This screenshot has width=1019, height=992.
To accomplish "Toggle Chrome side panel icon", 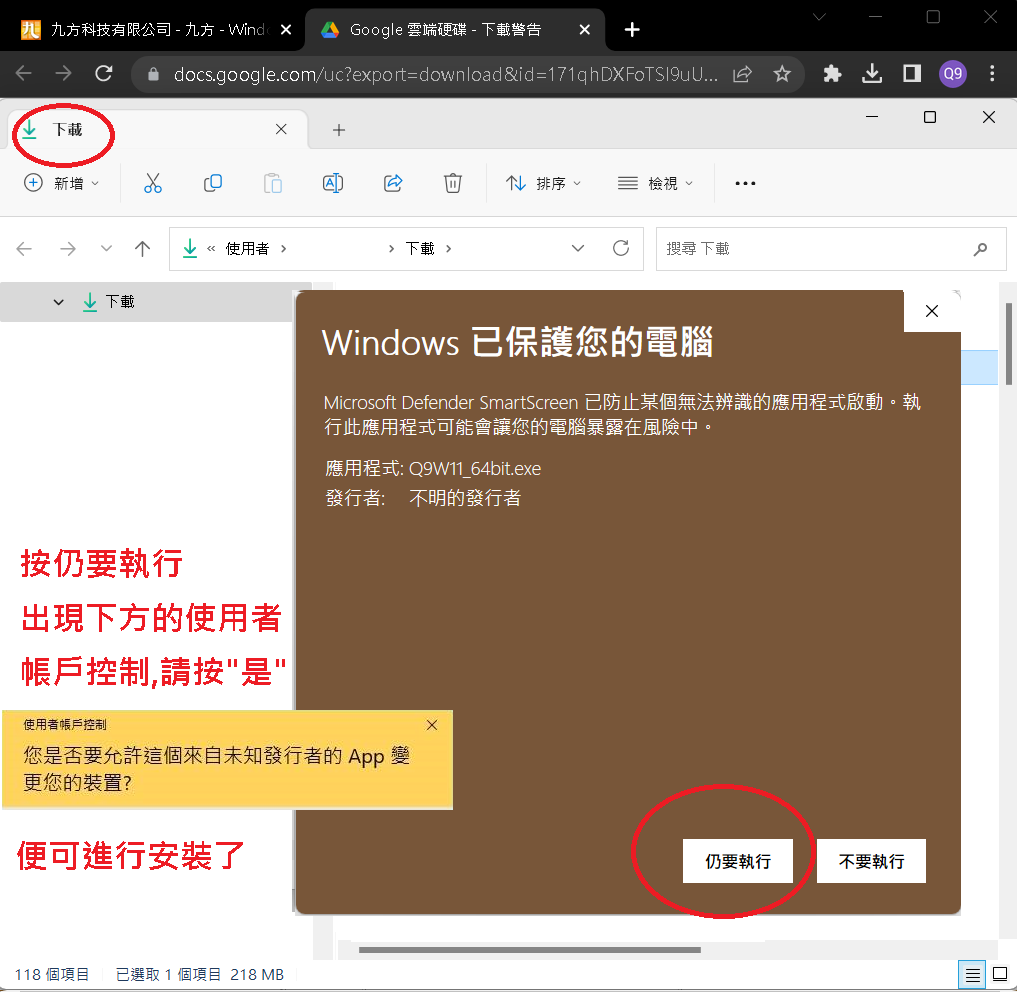I will tap(912, 74).
